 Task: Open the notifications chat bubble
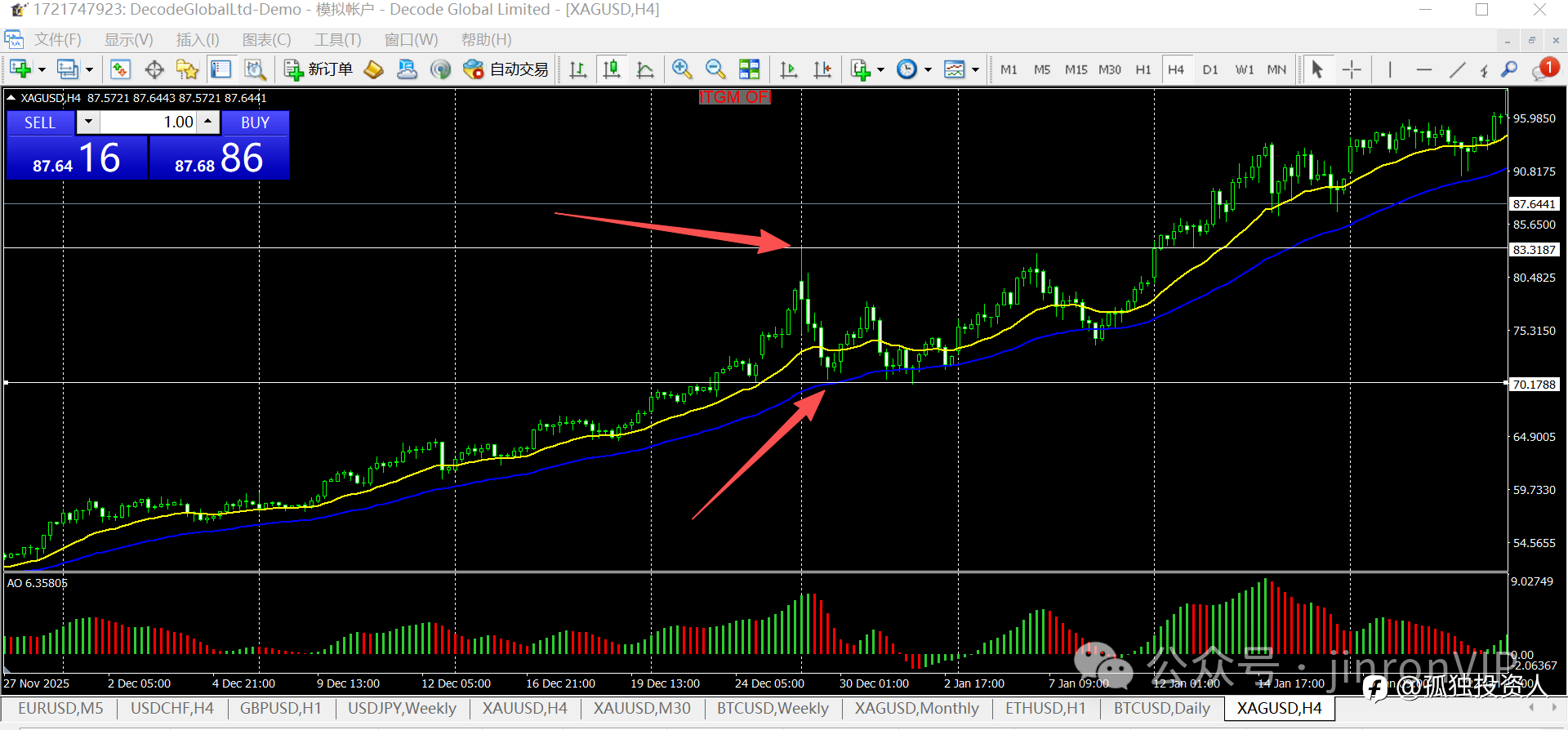pyautogui.click(x=1544, y=69)
